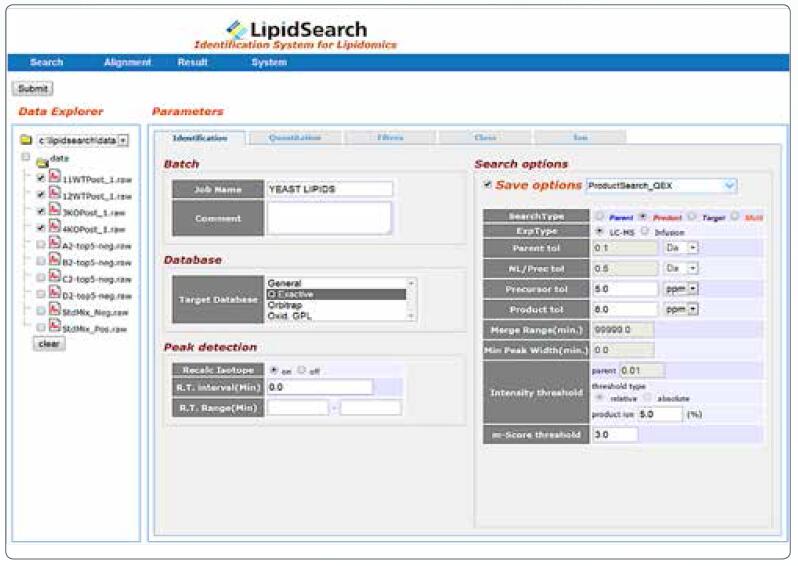The width and height of the screenshot is (798, 566).
Task: Check the StdMix_Pos.raw checkbox
Action: tap(41, 328)
